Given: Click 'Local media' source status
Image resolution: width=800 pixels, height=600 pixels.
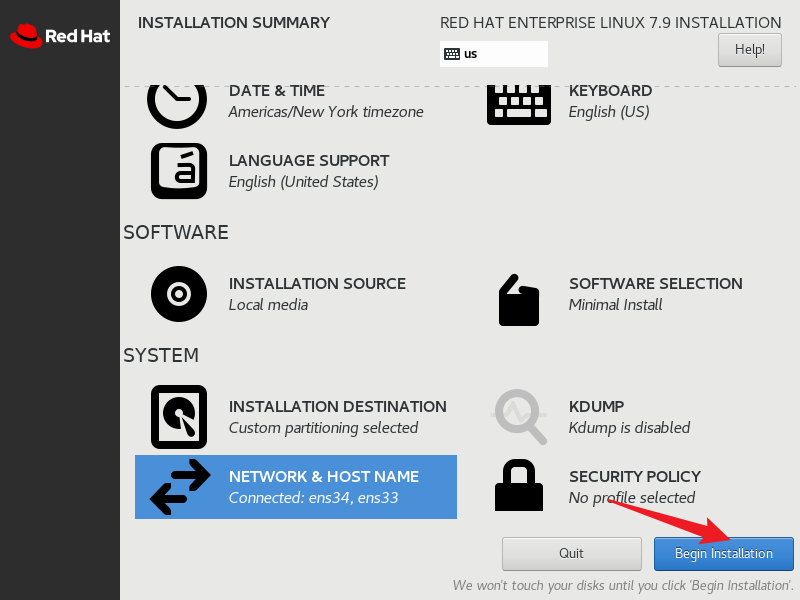Looking at the screenshot, I should pos(268,305).
